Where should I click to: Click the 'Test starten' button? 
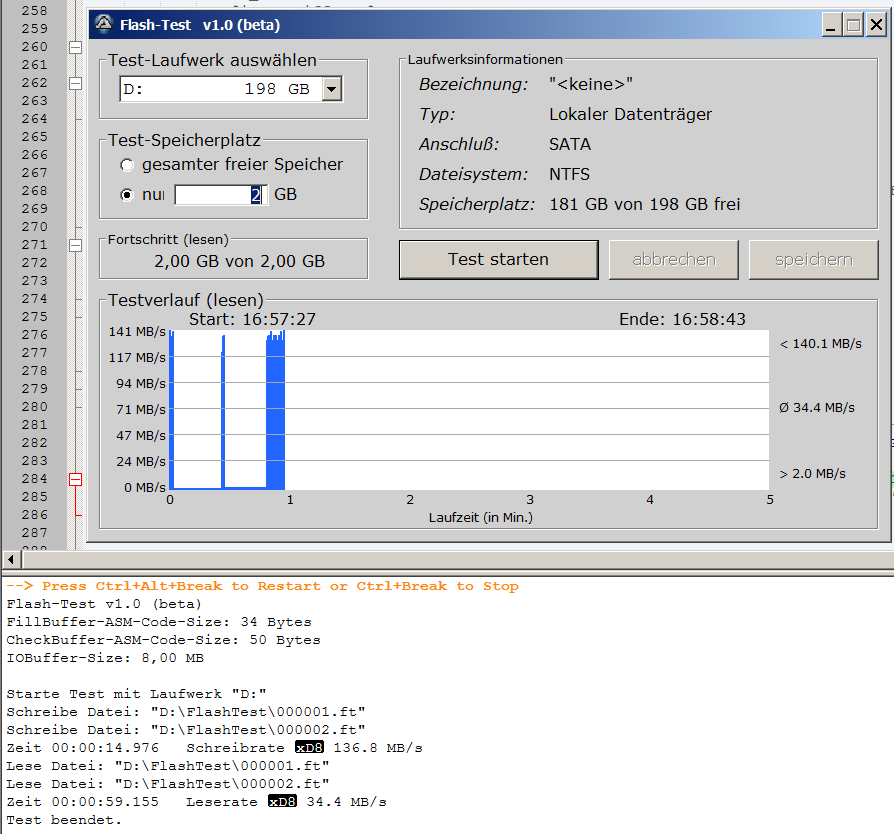(x=498, y=260)
